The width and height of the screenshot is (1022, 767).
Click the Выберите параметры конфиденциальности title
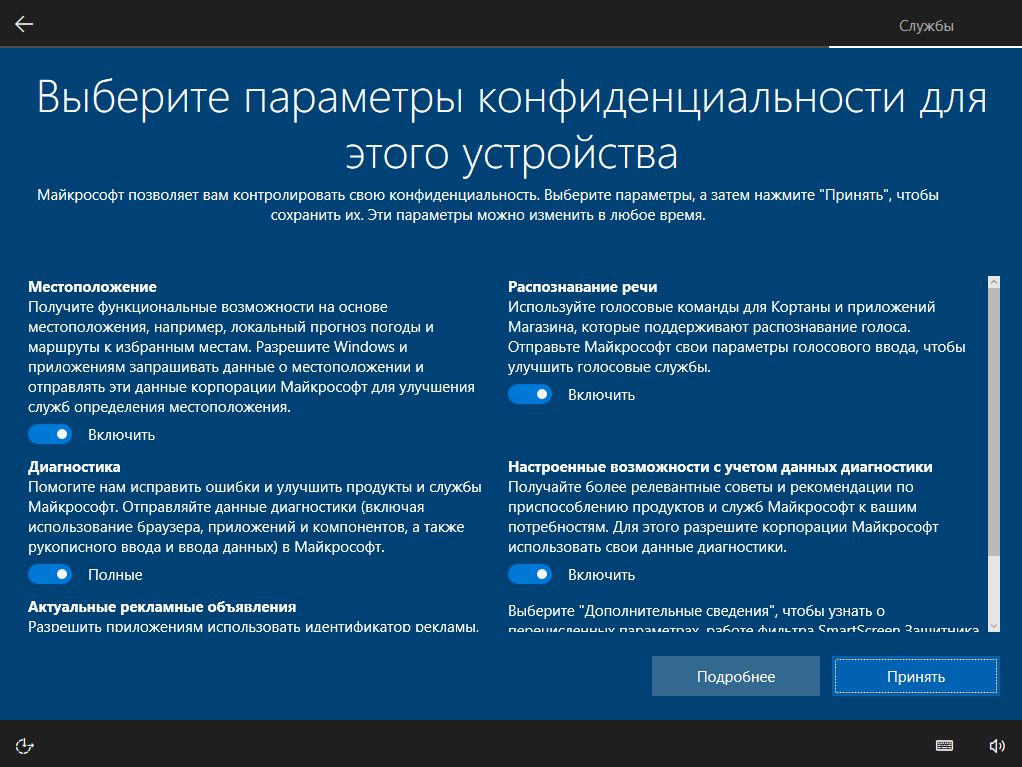pyautogui.click(x=512, y=125)
